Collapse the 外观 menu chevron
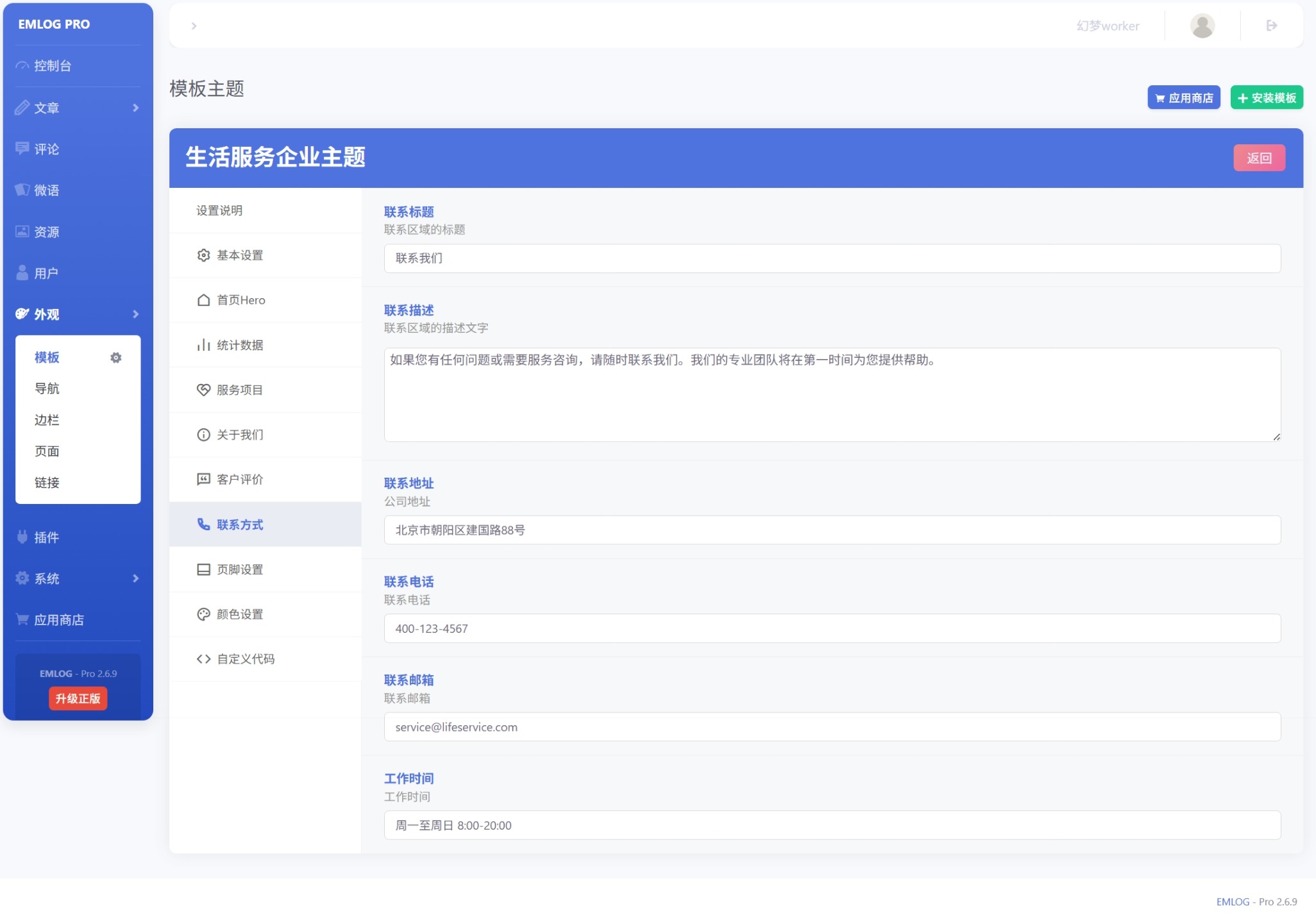The width and height of the screenshot is (1316, 922). 135,314
